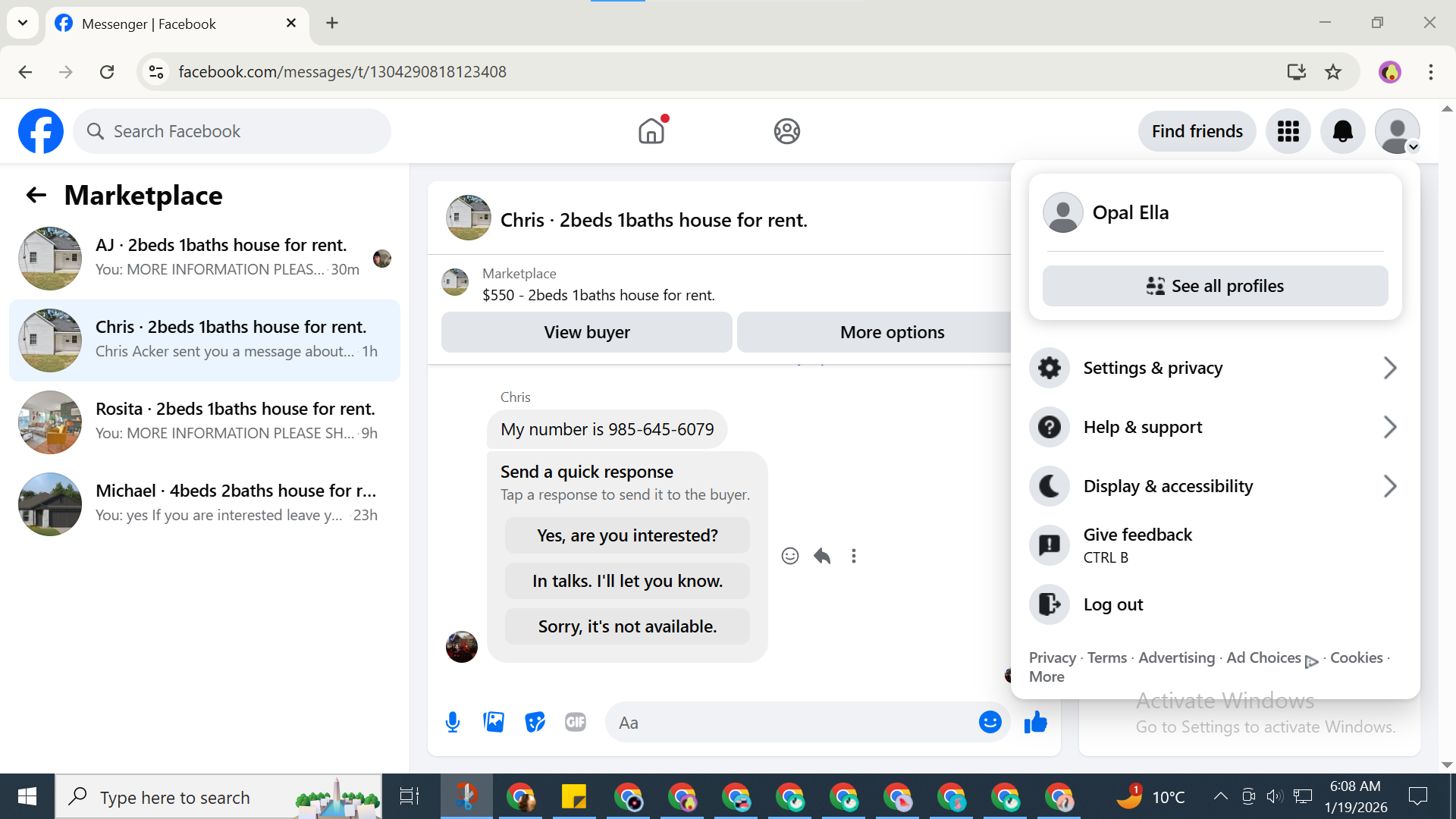Open Opal Ella profile
The height and width of the screenshot is (819, 1456).
click(x=1216, y=212)
